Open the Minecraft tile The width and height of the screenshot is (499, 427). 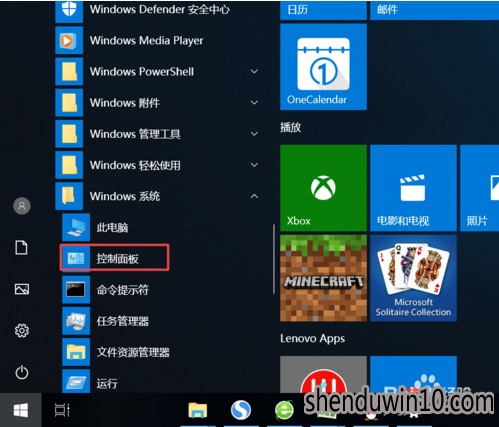(323, 278)
